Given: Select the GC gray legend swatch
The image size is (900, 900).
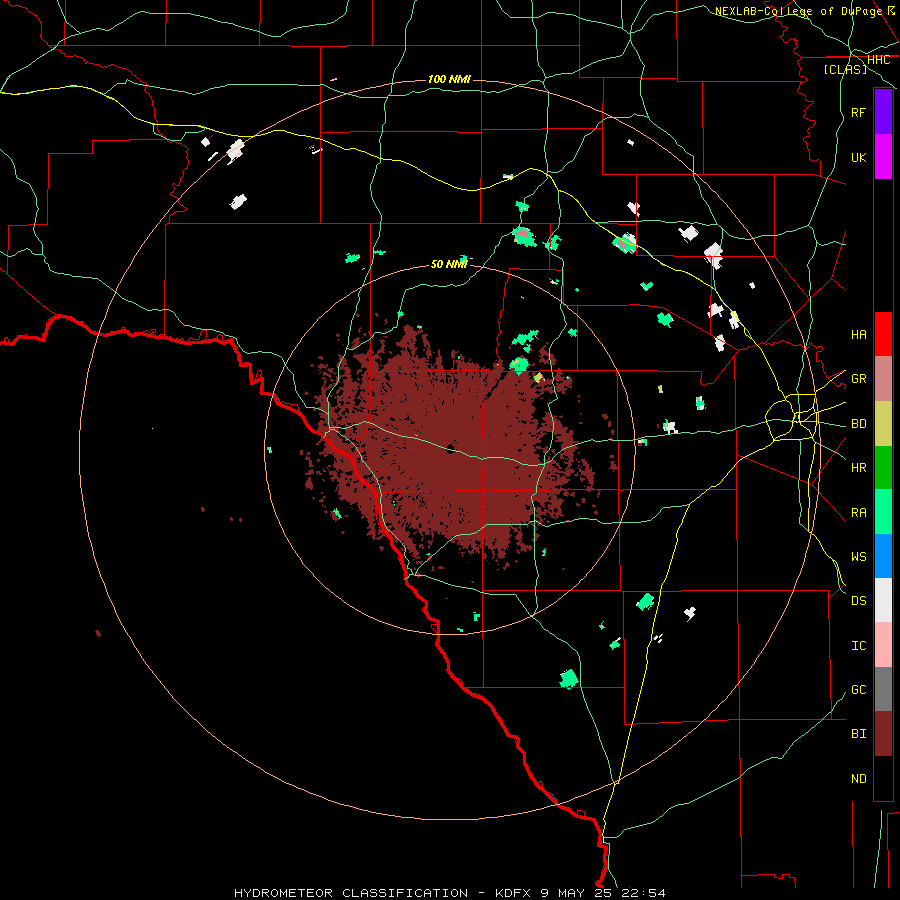Looking at the screenshot, I should (x=883, y=689).
